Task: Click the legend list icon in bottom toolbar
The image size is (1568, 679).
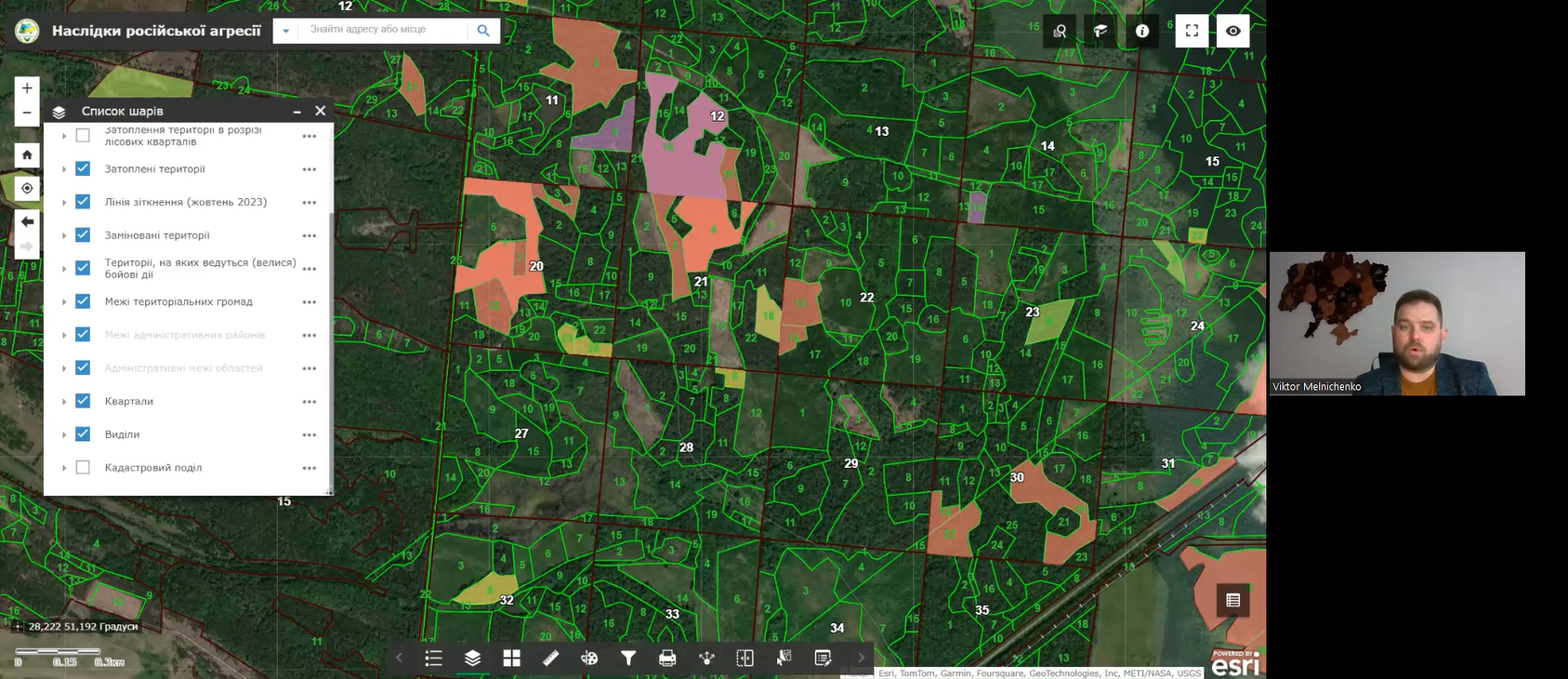Action: (433, 659)
